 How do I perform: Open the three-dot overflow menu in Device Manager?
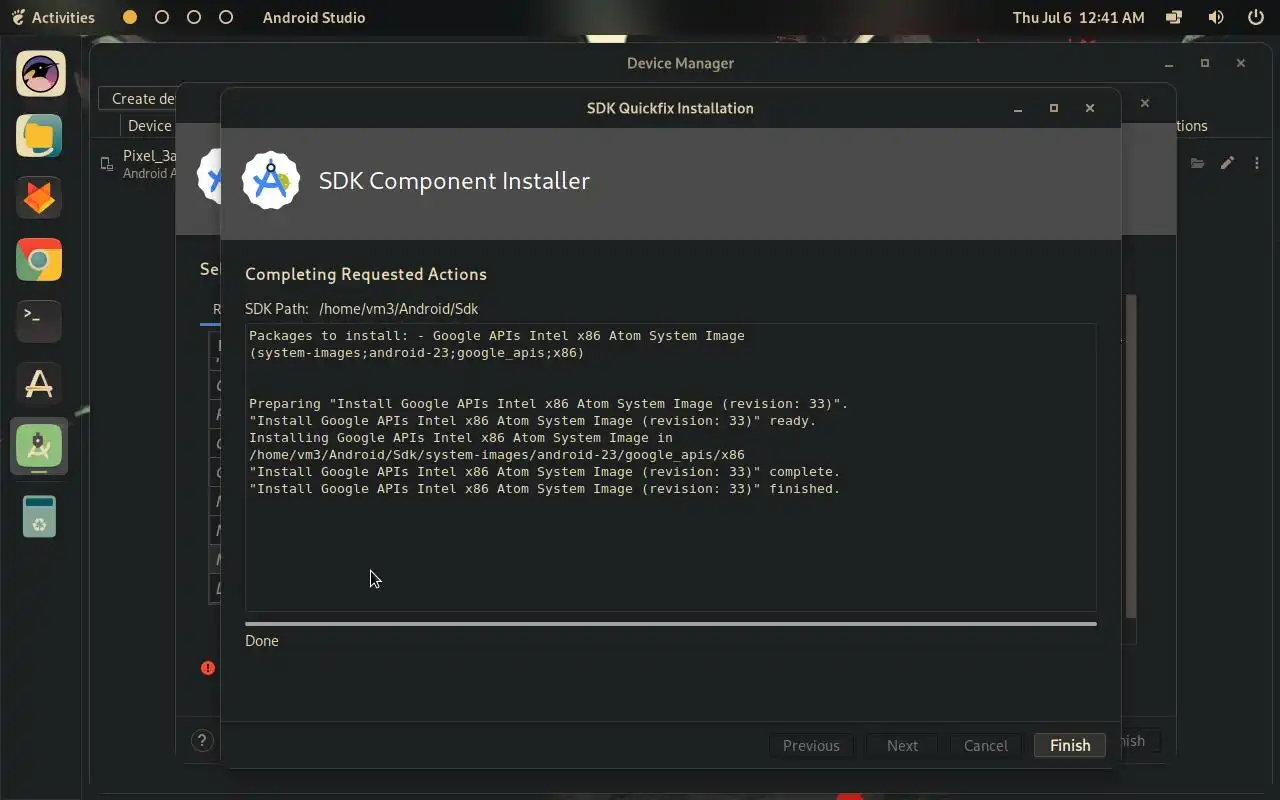pyautogui.click(x=1257, y=163)
